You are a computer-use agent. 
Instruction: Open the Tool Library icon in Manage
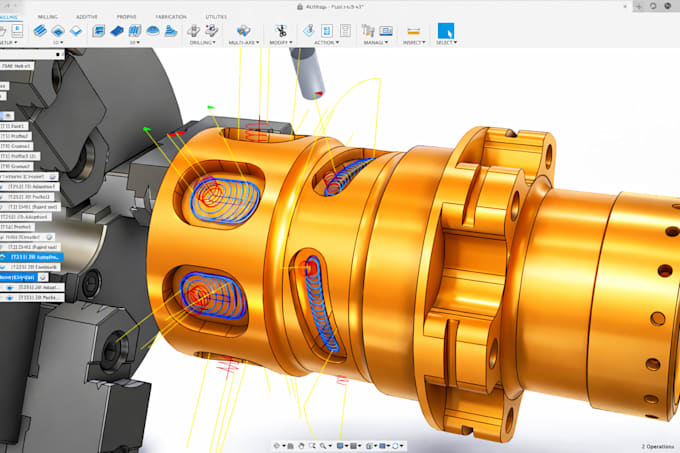pyautogui.click(x=368, y=31)
